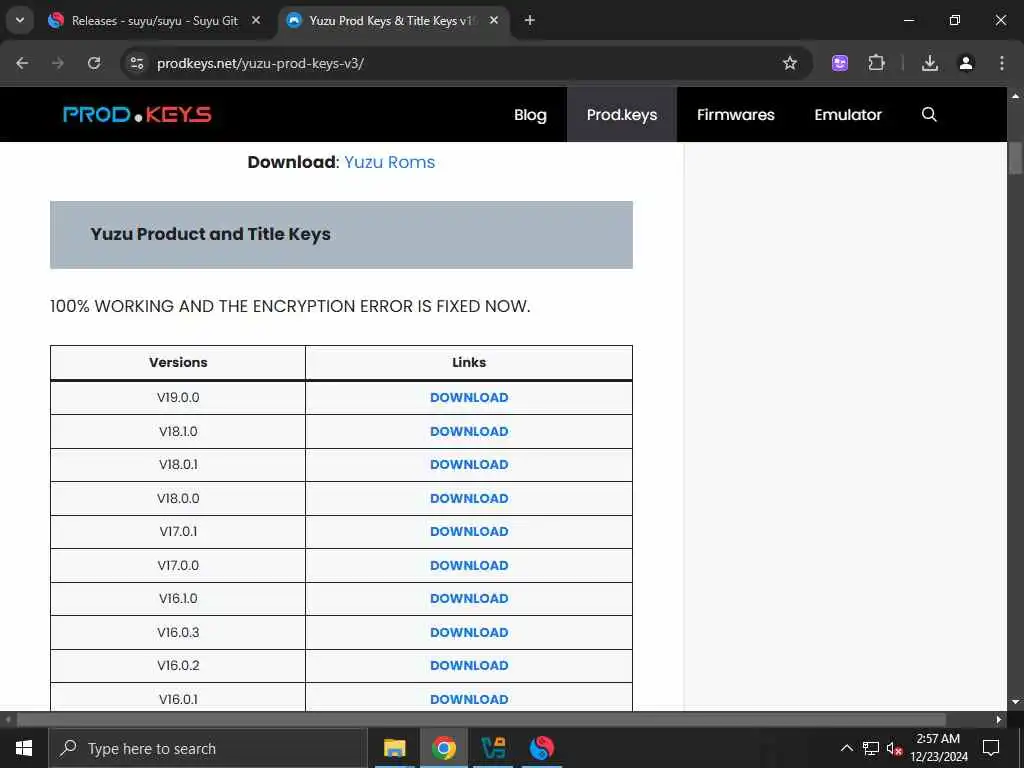1024x768 pixels.
Task: Open the taskbar clock and date
Action: (938, 748)
